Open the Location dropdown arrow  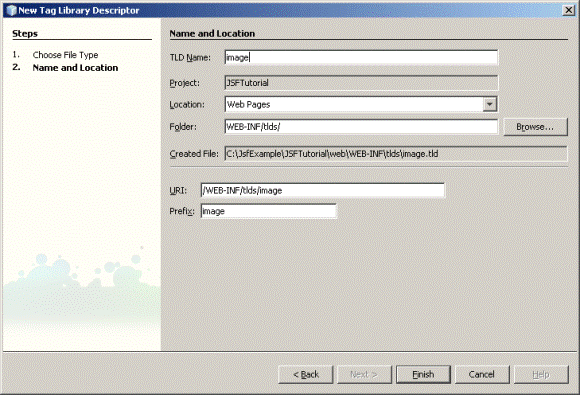pos(489,104)
